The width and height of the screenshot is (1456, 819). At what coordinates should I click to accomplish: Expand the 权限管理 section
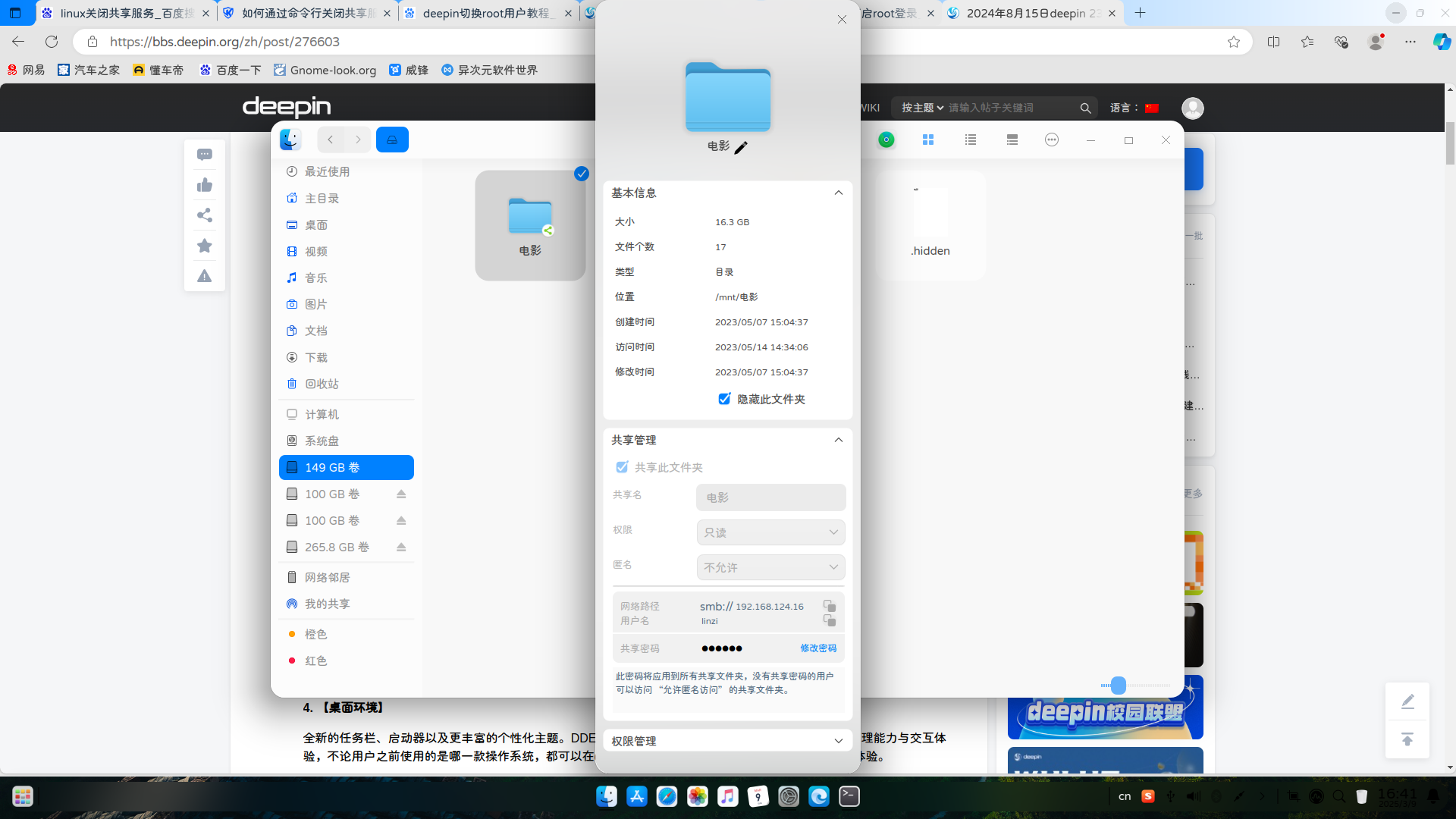coord(839,741)
